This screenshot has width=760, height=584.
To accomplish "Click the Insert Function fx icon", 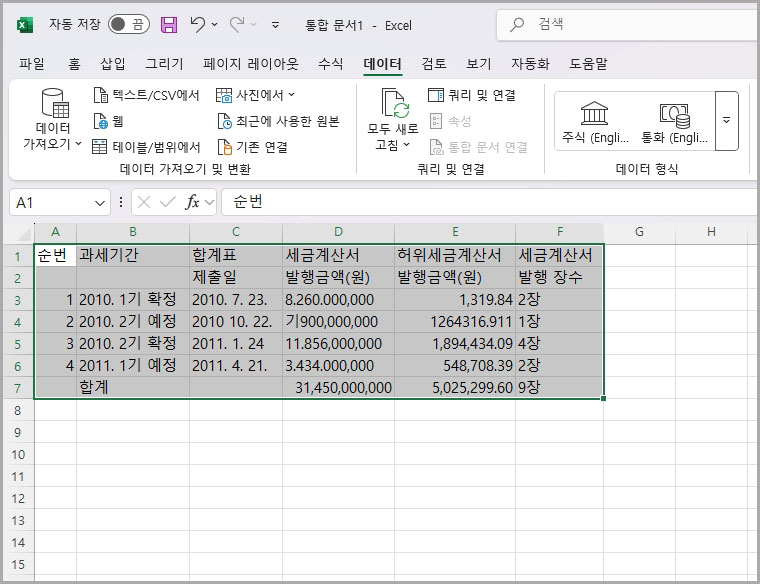I will click(192, 202).
